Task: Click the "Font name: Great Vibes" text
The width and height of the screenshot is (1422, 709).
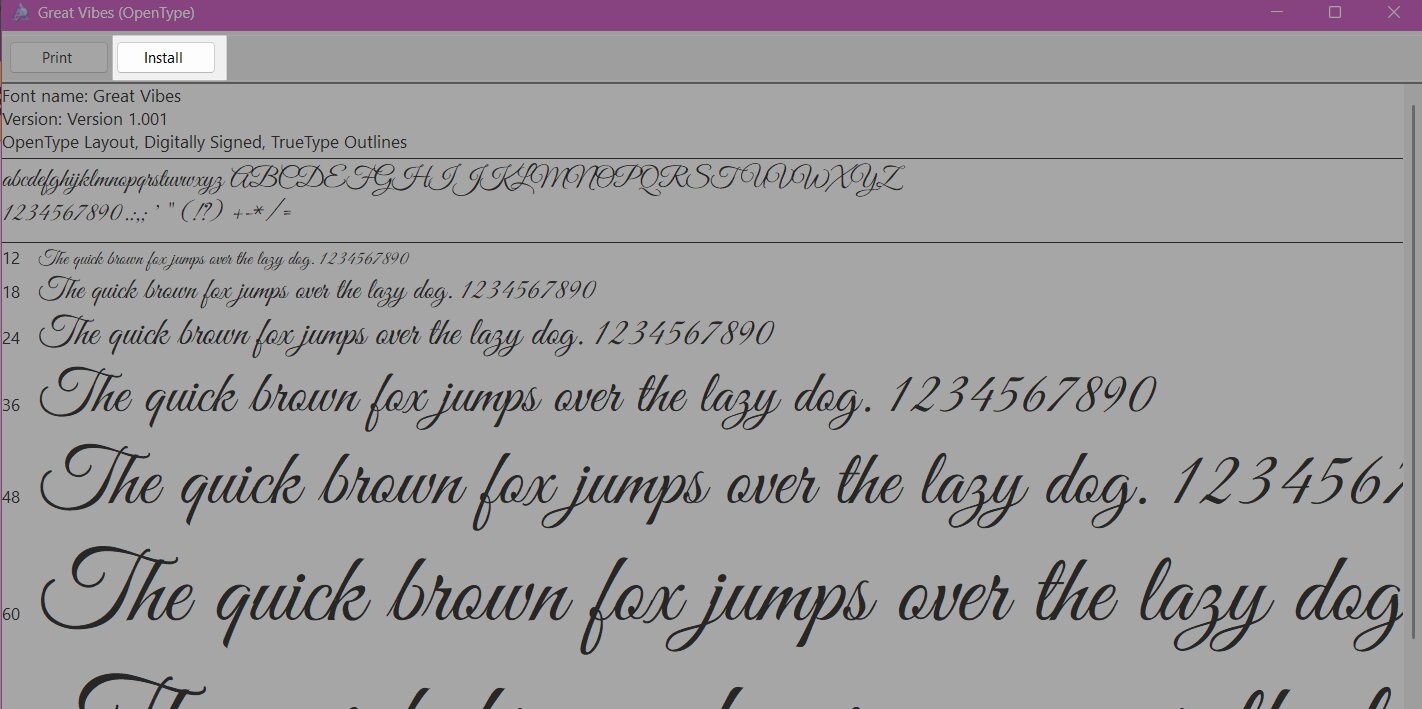Action: 92,97
